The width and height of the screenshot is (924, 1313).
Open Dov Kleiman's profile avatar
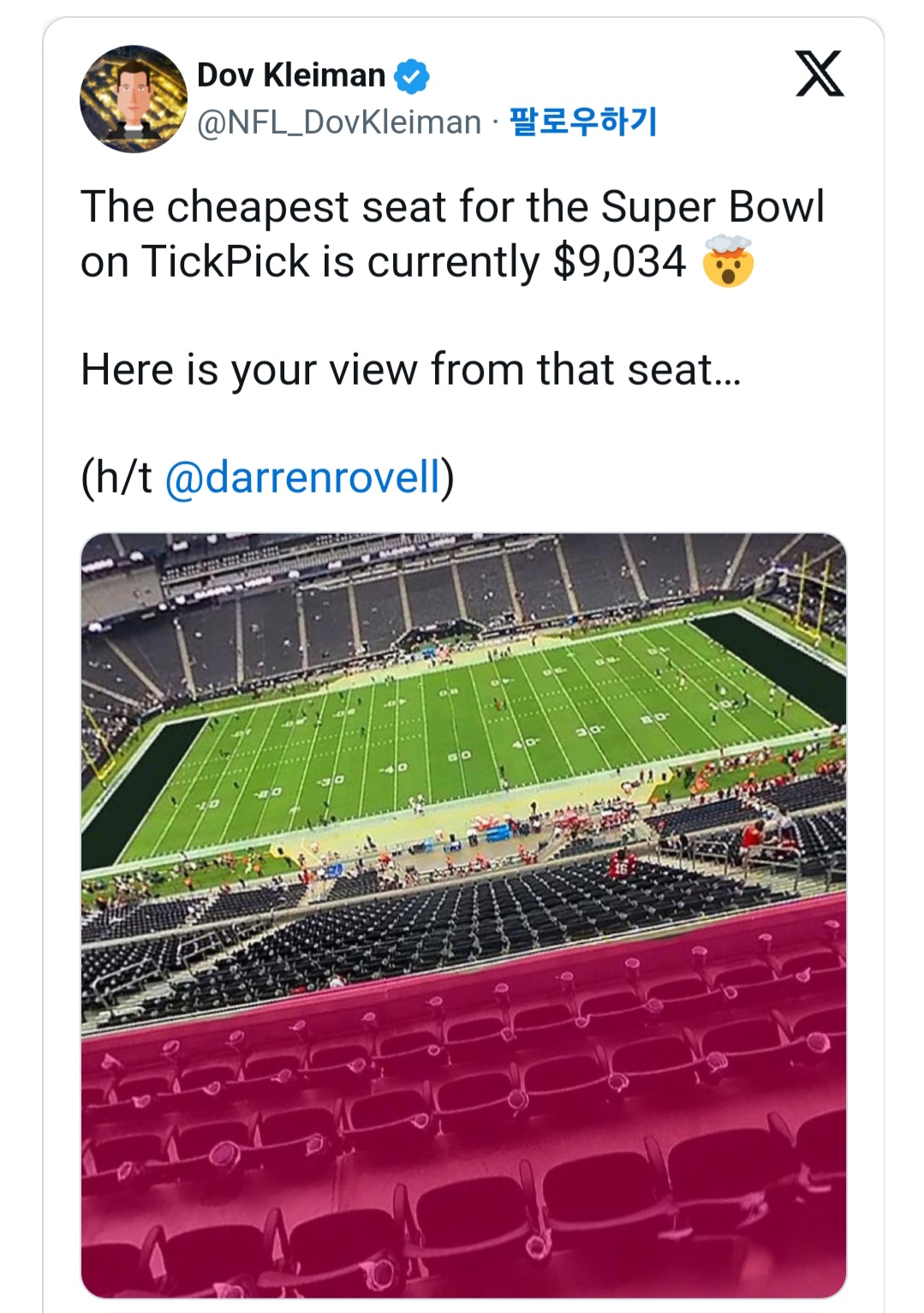click(134, 99)
